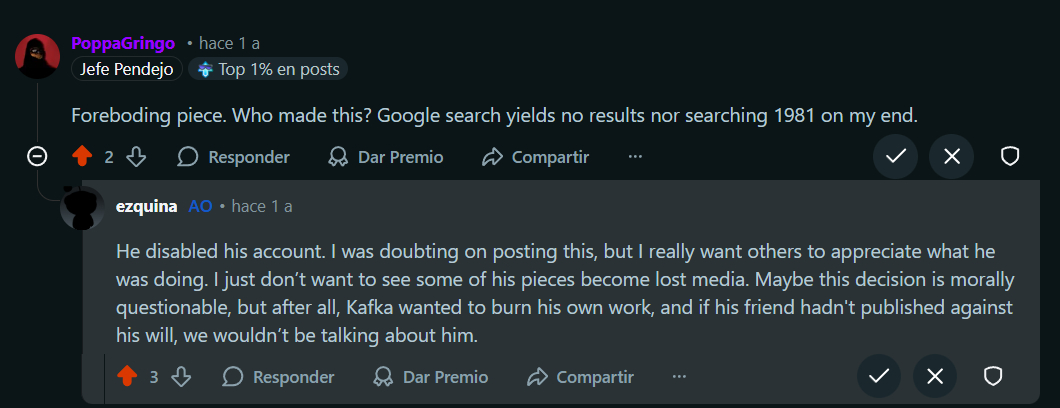Viewport: 1060px width, 408px height.
Task: Downvote ezquina's reply
Action: pyautogui.click(x=181, y=377)
